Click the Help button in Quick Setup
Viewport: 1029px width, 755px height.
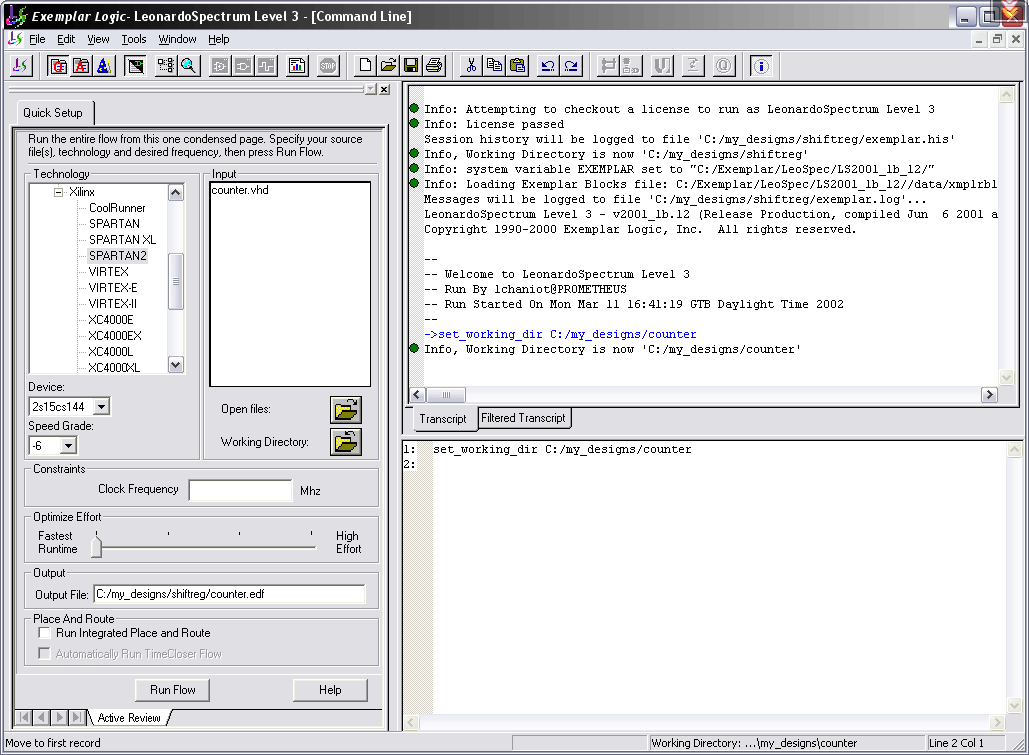tap(330, 690)
